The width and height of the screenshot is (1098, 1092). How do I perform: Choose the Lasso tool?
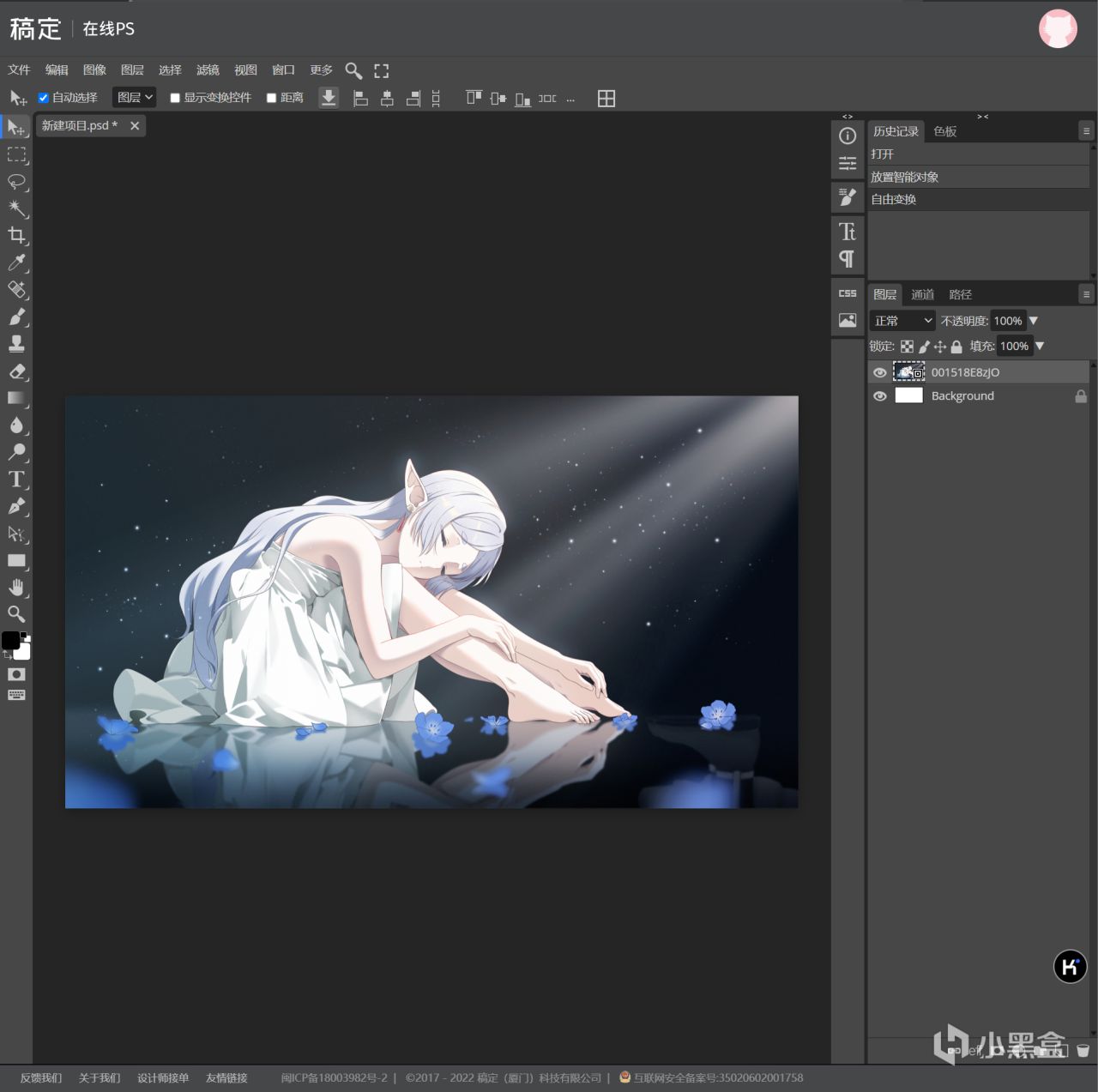(16, 181)
